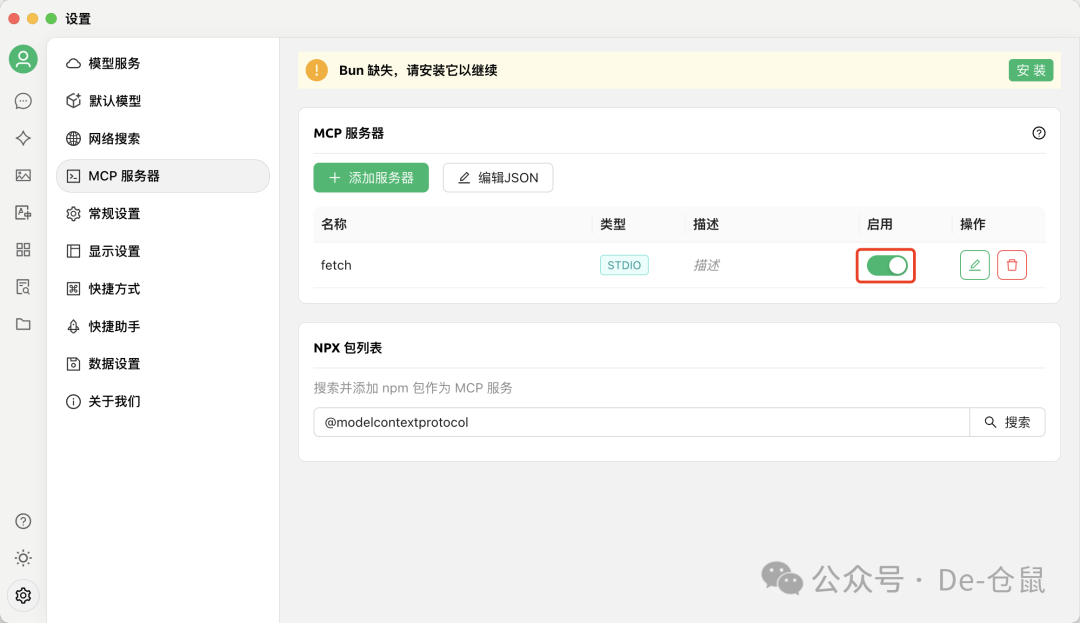Image resolution: width=1080 pixels, height=623 pixels.
Task: Click the theme sun icon near bottom sidebar
Action: tap(23, 558)
